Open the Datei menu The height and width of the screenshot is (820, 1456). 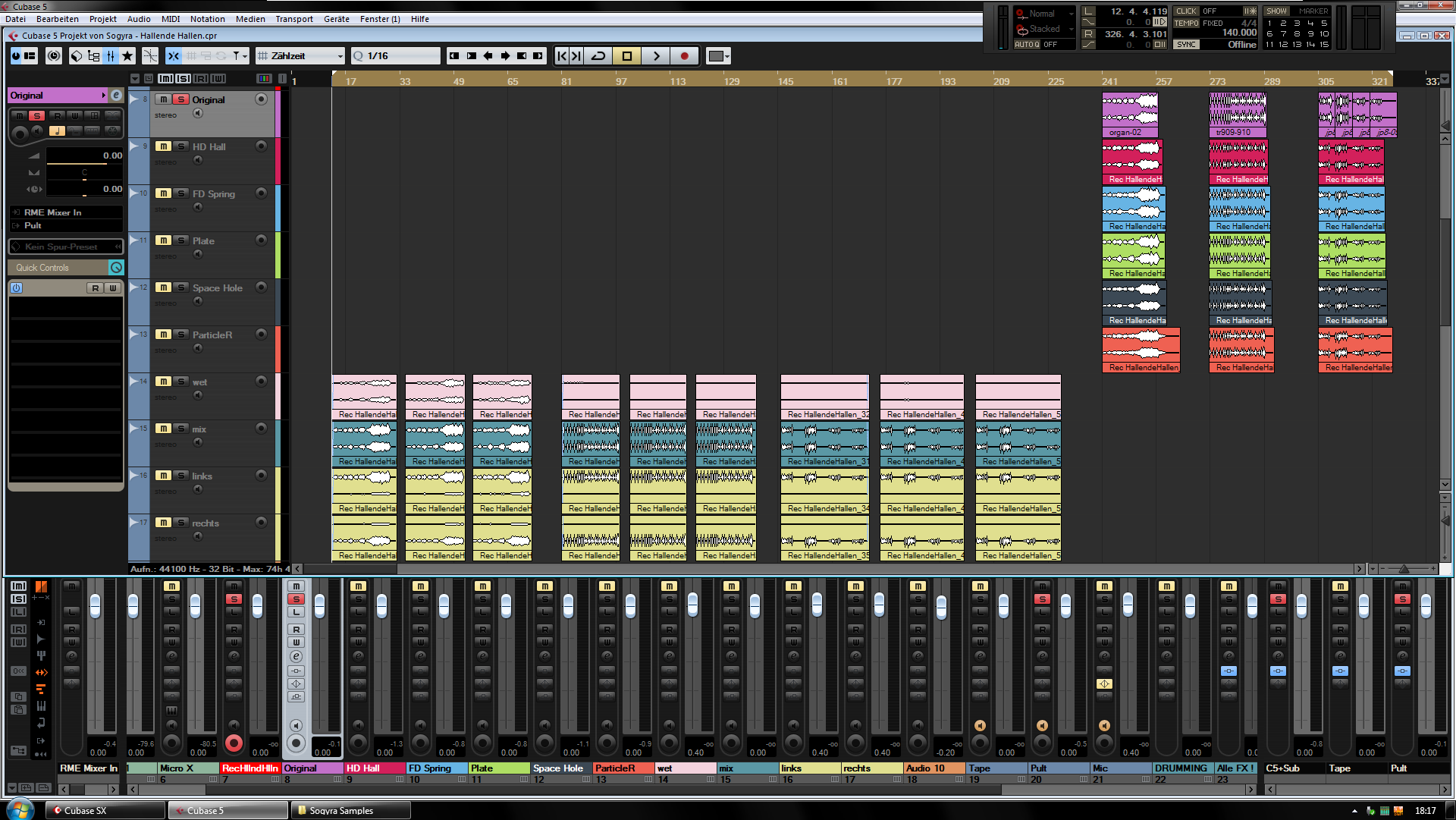[x=15, y=19]
